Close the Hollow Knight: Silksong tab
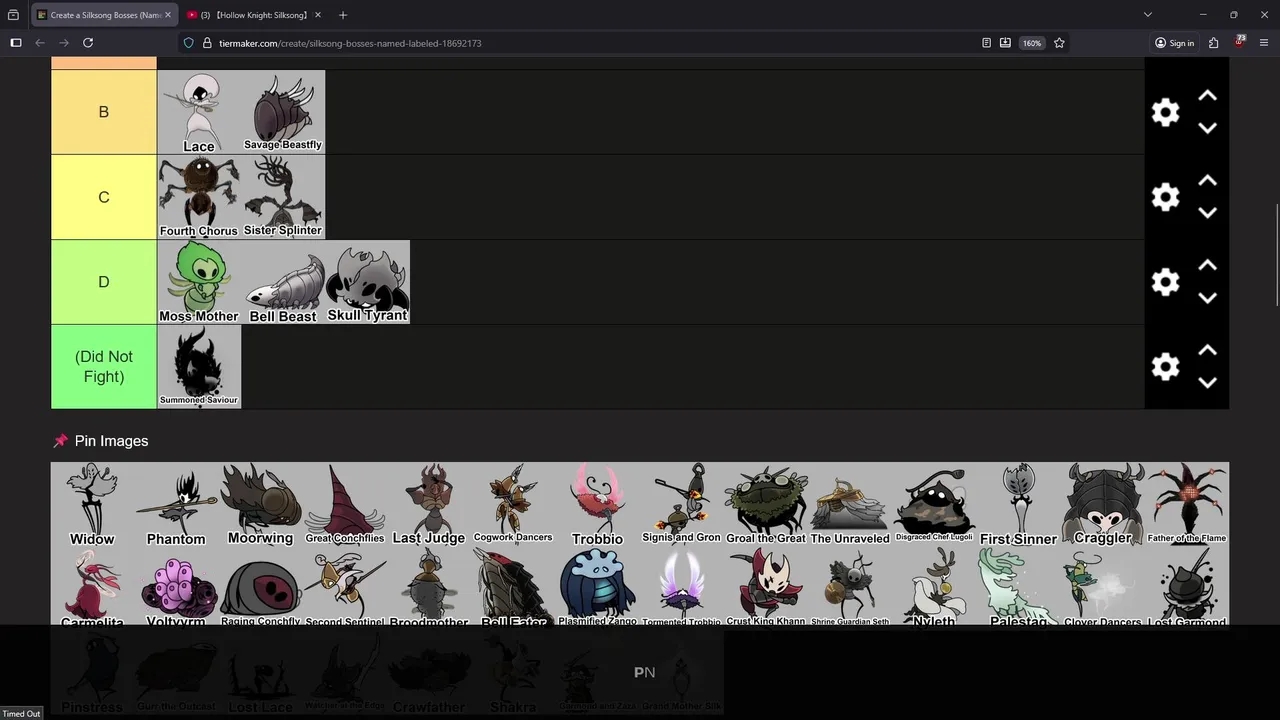This screenshot has width=1280, height=720. 317,15
